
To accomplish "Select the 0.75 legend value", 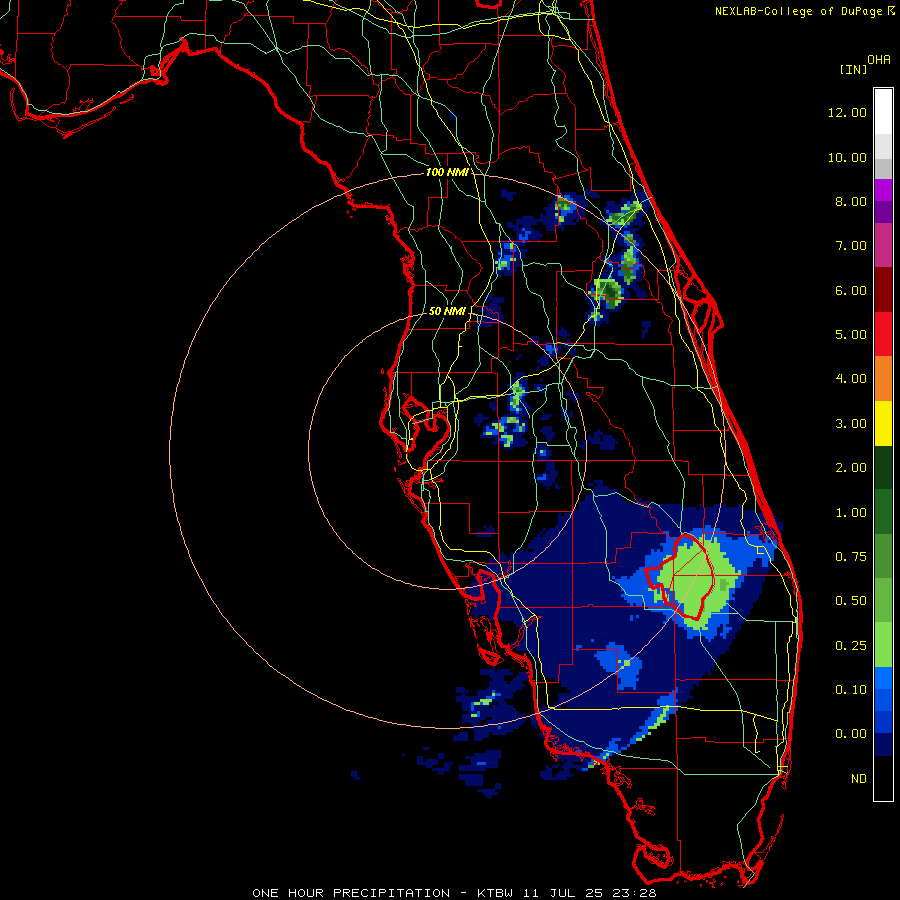I will (851, 557).
